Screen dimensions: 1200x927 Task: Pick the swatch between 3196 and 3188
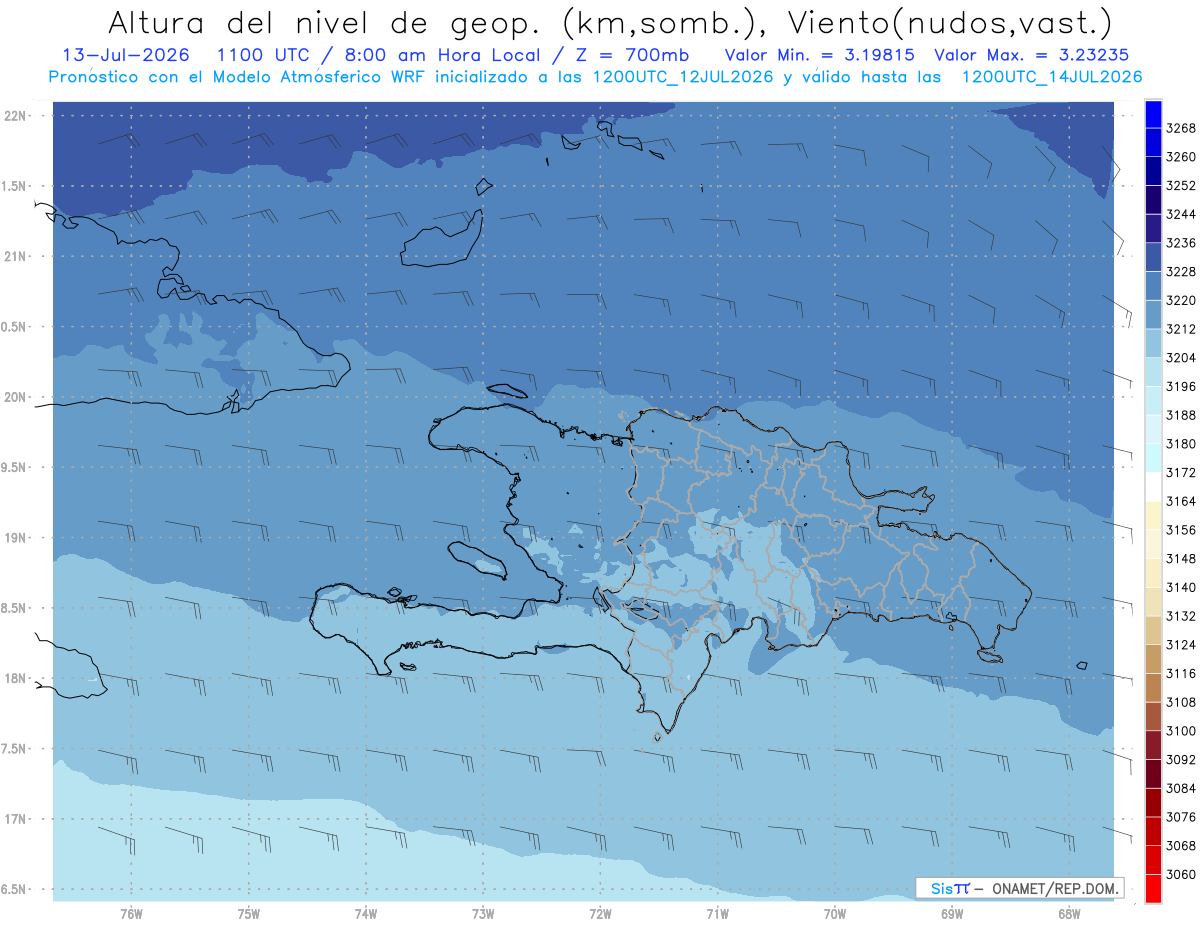point(1153,401)
